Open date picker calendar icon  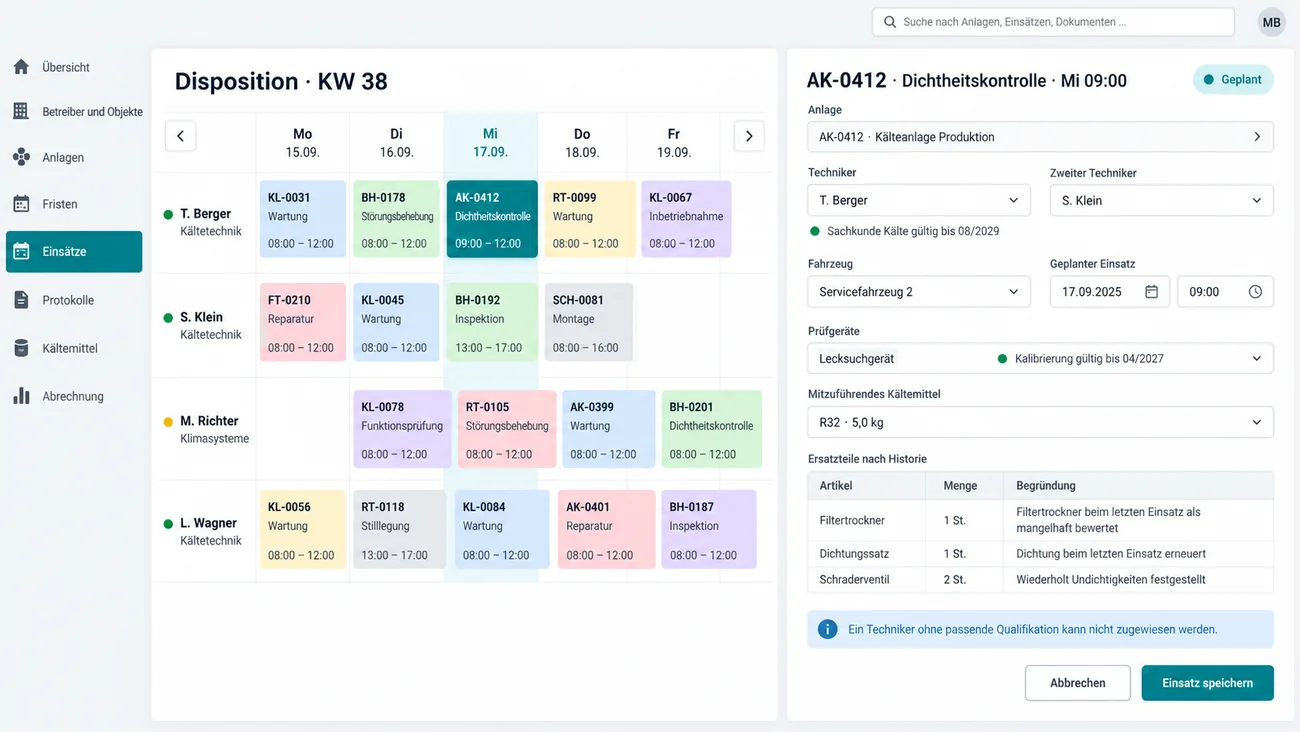coord(1151,292)
